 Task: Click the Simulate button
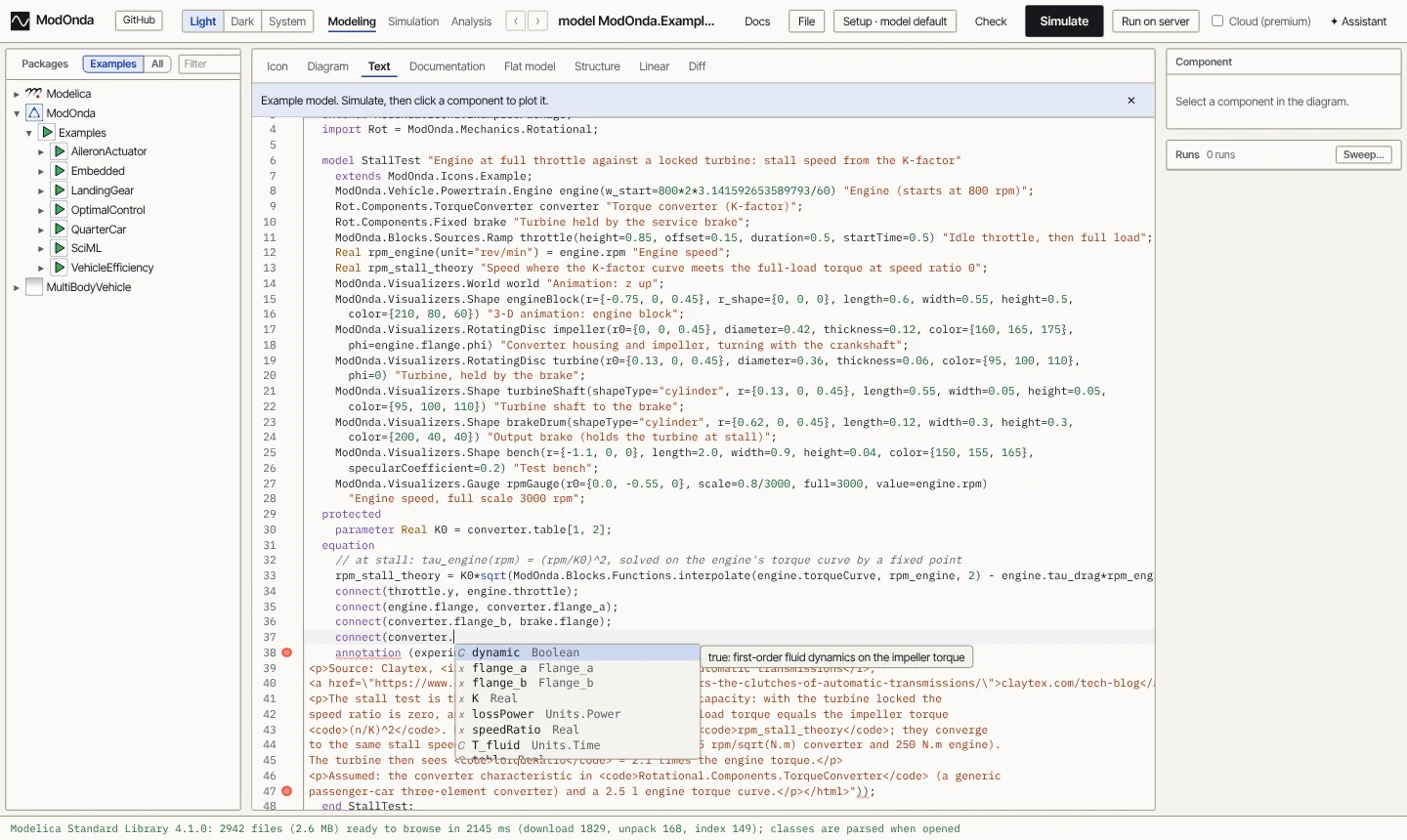(1064, 21)
